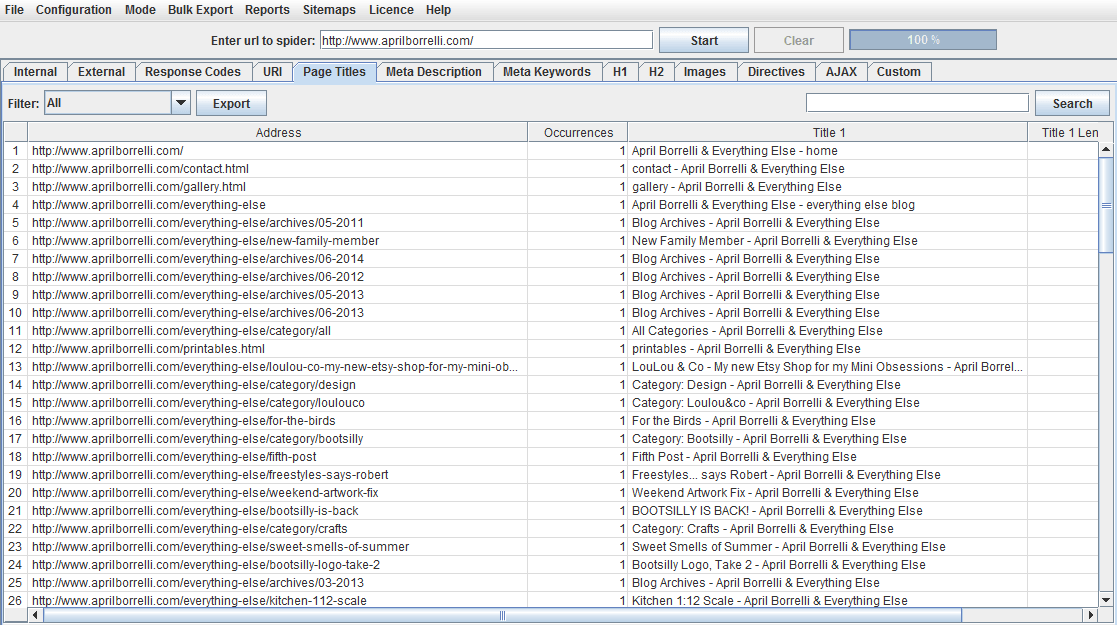Open the Configuration menu
The height and width of the screenshot is (625, 1117).
(x=74, y=10)
